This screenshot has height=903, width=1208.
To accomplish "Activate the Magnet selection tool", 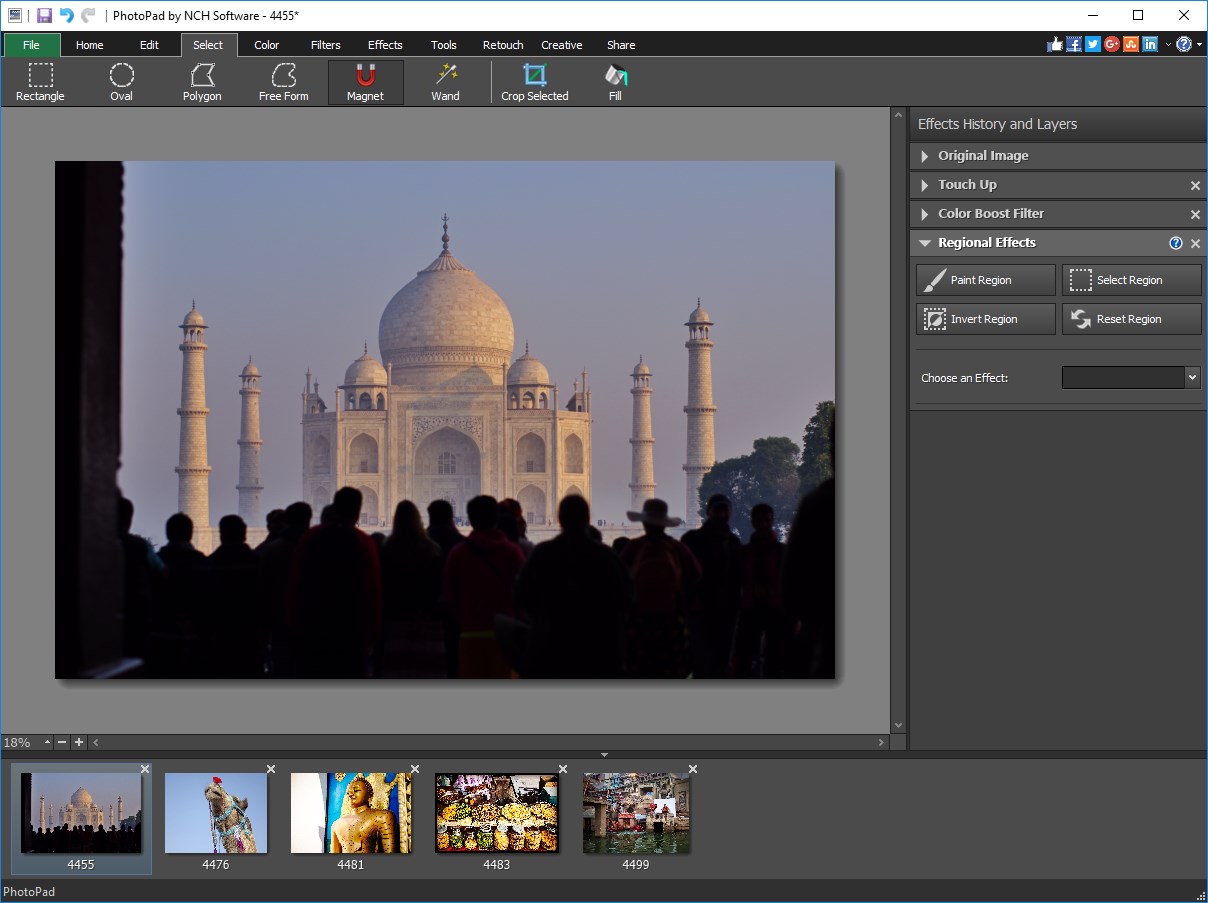I will tap(365, 80).
